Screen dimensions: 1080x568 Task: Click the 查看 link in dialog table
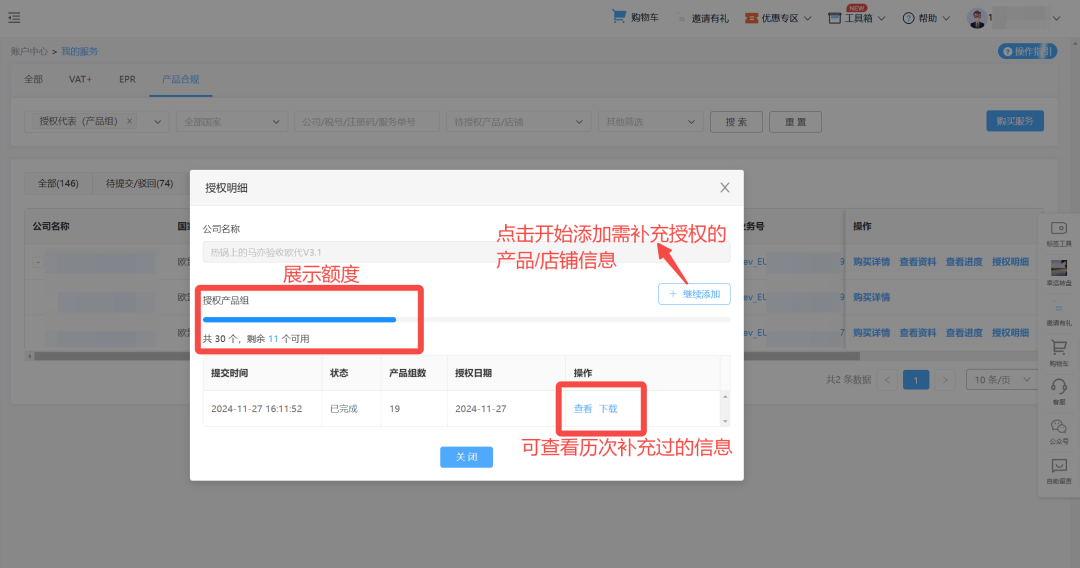pyautogui.click(x=583, y=409)
